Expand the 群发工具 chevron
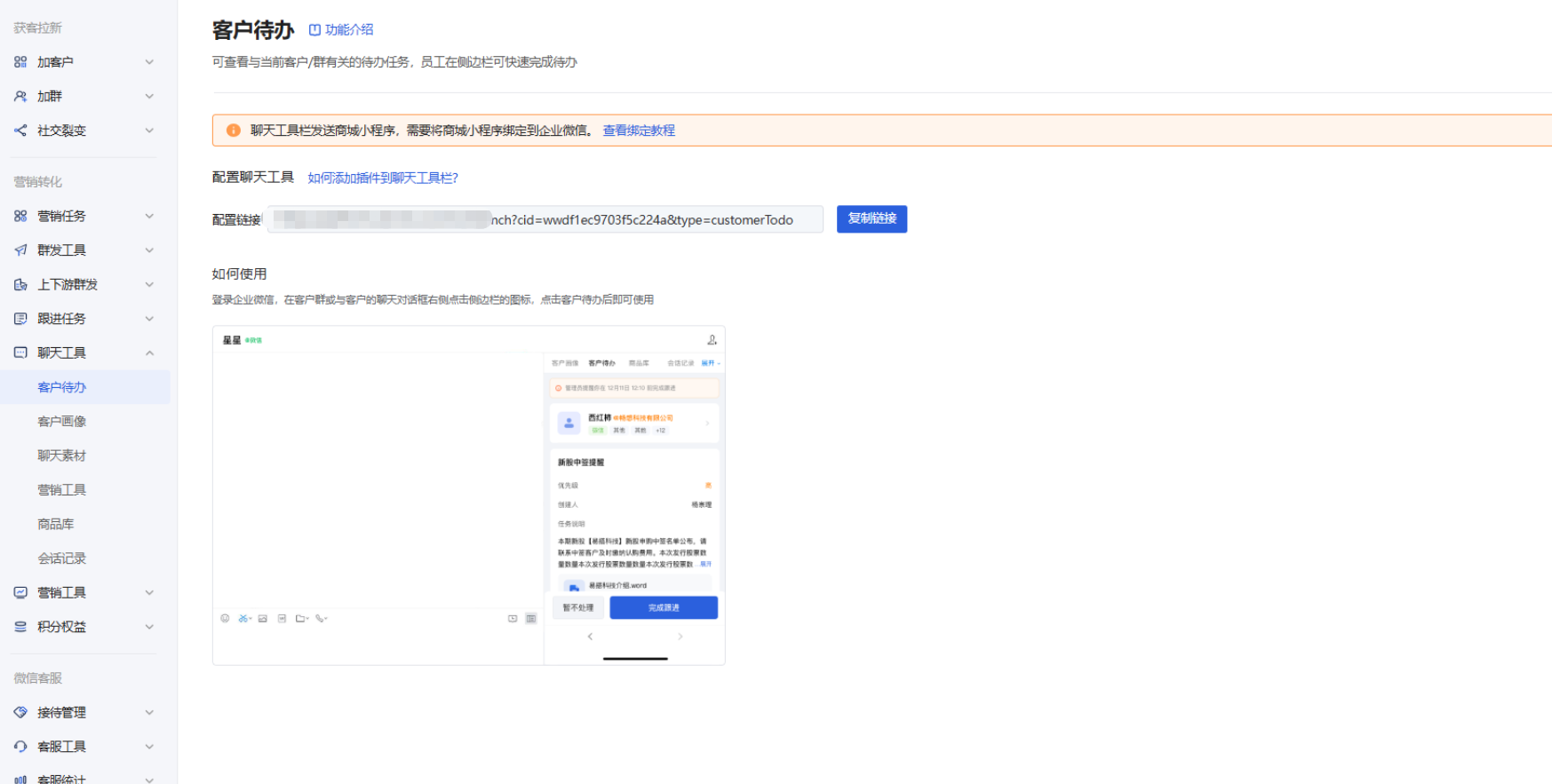 149,250
